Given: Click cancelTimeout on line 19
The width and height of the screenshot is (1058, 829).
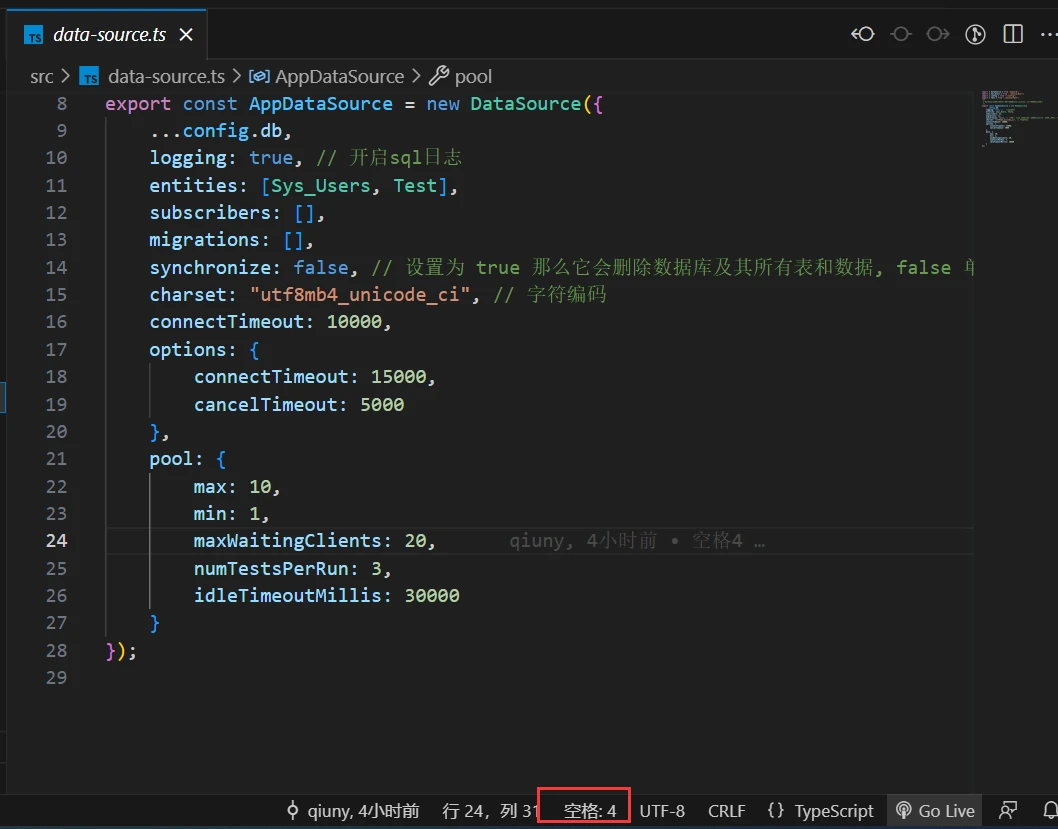Looking at the screenshot, I should click(x=265, y=404).
